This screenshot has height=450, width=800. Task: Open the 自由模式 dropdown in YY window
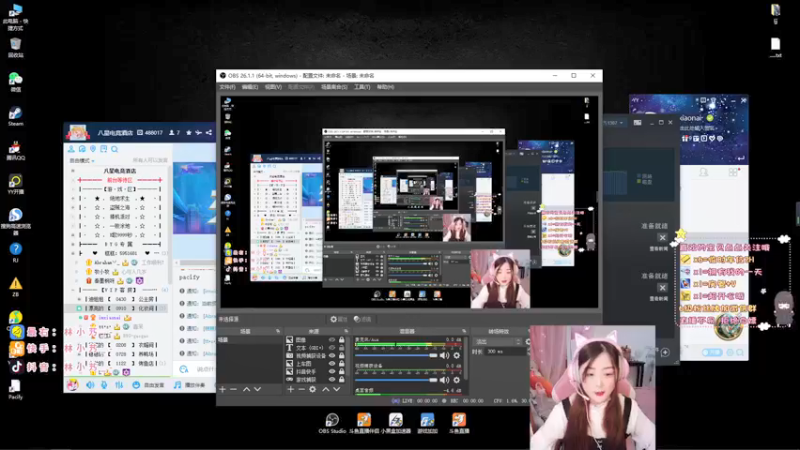82,161
